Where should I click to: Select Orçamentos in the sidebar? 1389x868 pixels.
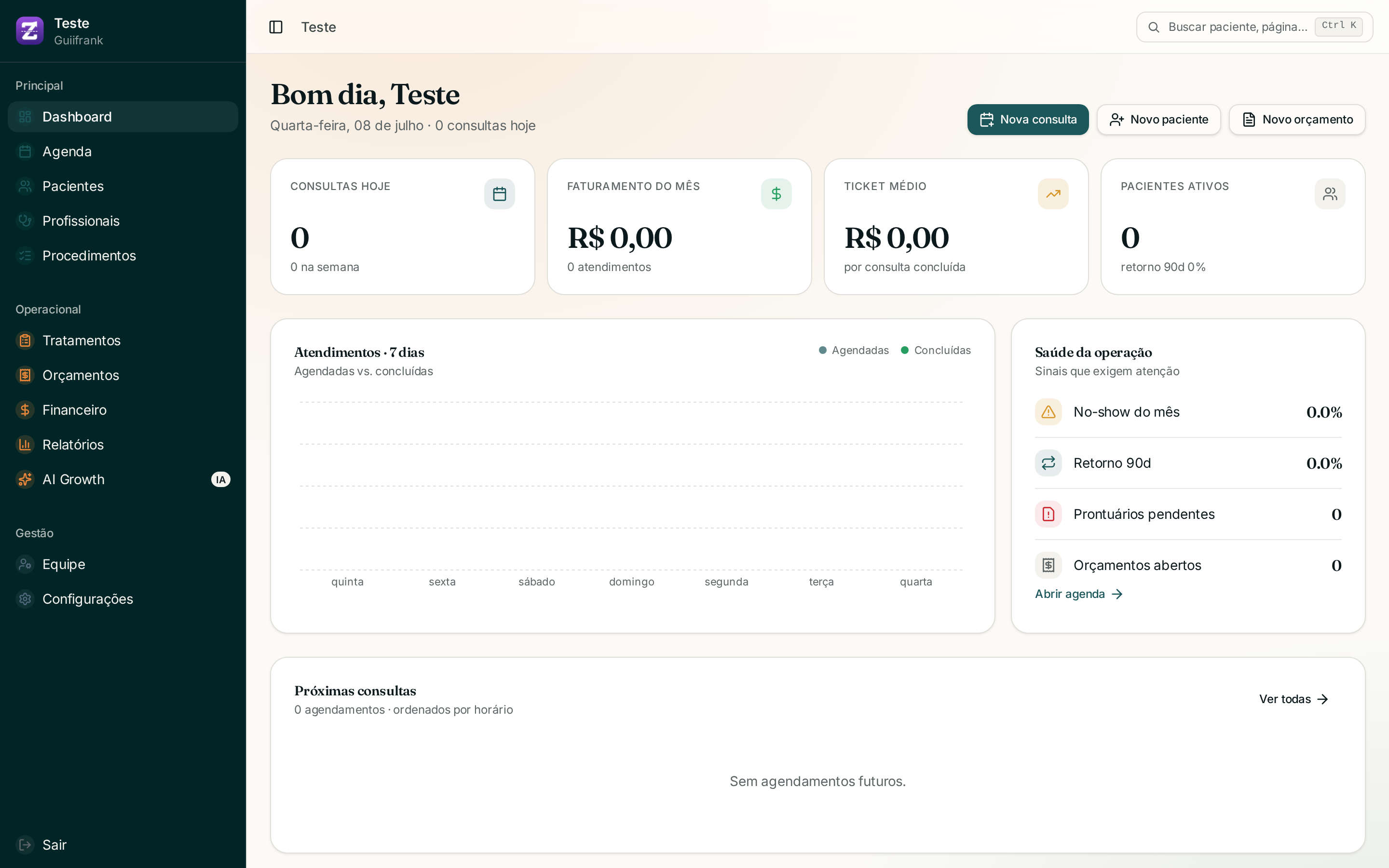[x=123, y=376]
